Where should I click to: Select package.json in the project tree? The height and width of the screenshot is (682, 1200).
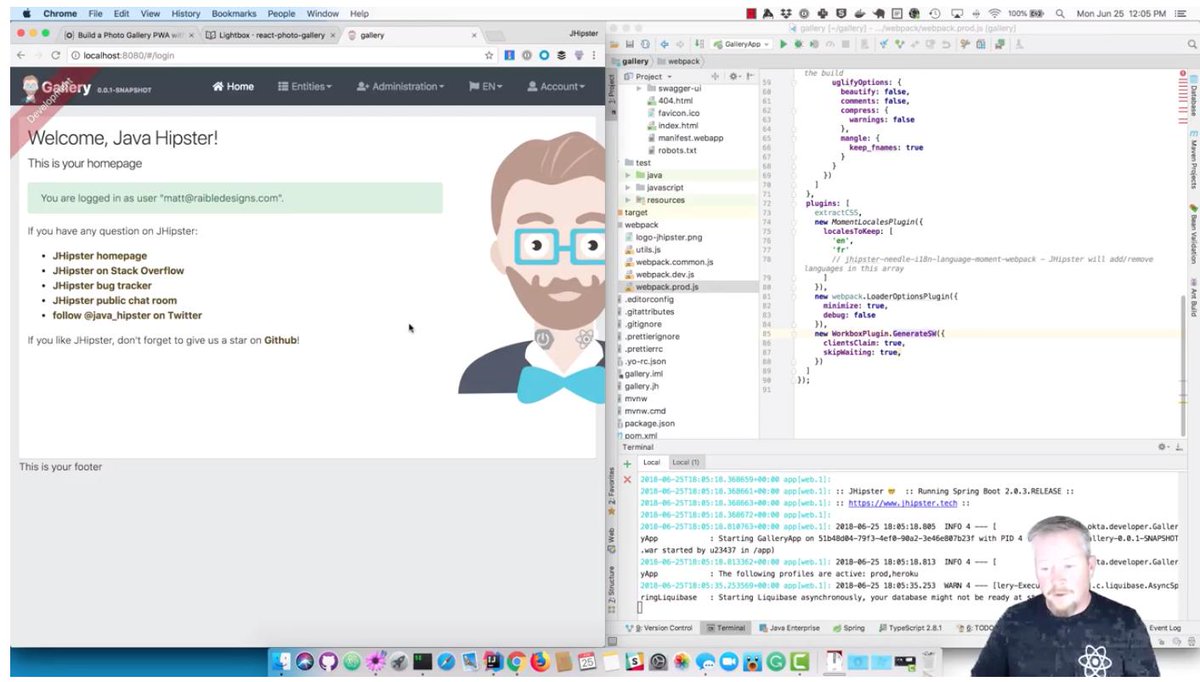pyautogui.click(x=649, y=423)
